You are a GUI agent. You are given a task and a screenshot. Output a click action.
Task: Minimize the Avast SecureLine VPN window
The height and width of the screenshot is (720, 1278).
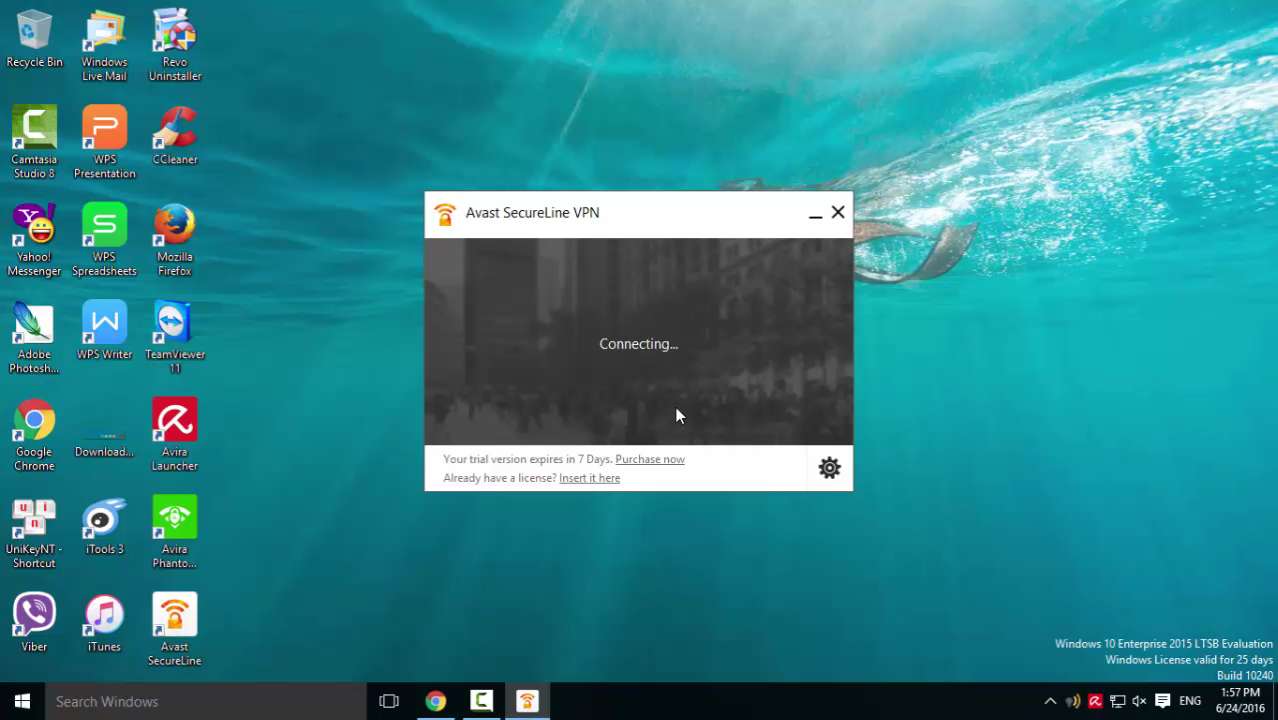tap(815, 213)
